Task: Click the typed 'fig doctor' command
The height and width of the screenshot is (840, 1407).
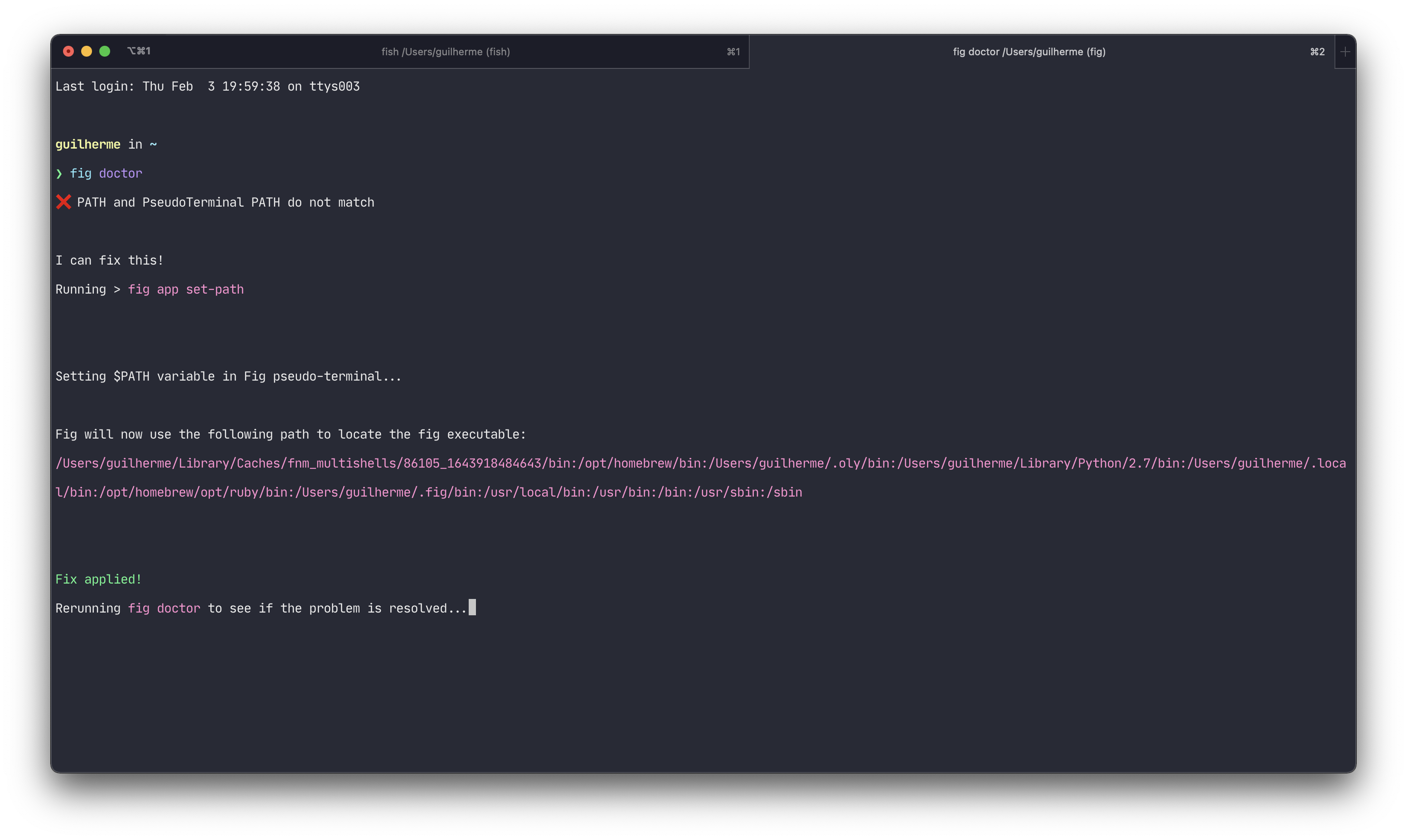Action: (x=106, y=173)
